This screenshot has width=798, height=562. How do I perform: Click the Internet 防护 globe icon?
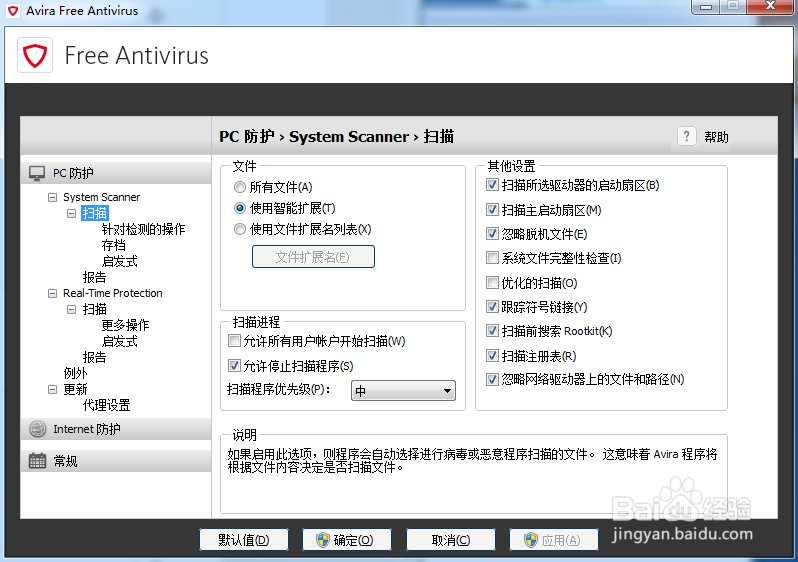click(37, 429)
